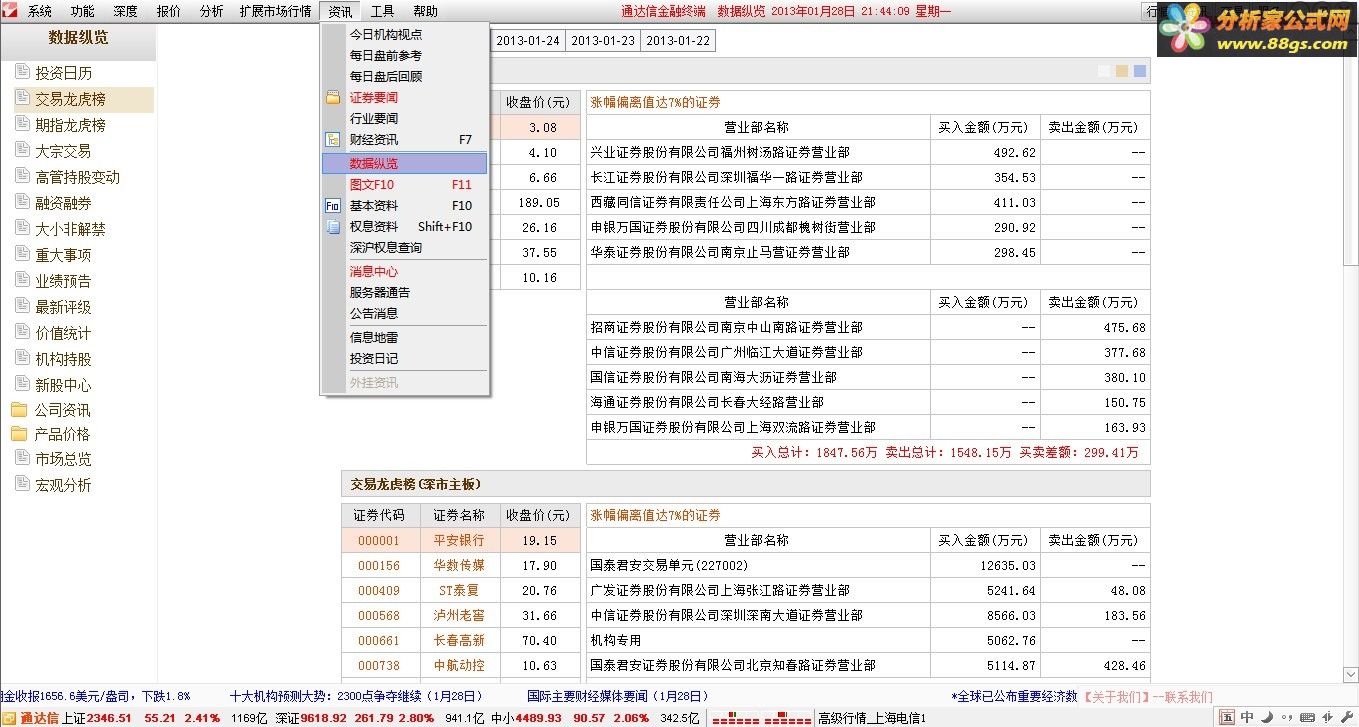Toggle the 中 Chinese/English IME icon
This screenshot has width=1359, height=727.
(x=1247, y=717)
